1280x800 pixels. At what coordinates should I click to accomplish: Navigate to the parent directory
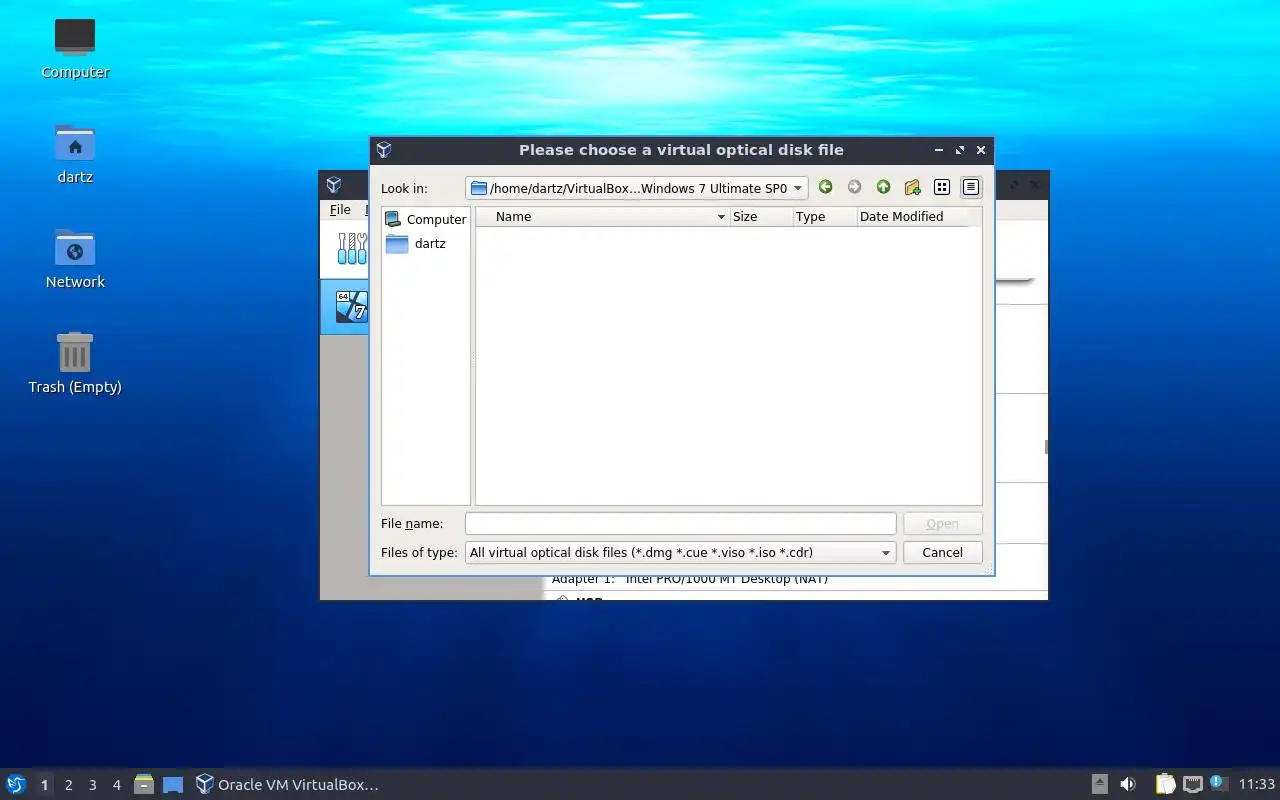(x=883, y=187)
